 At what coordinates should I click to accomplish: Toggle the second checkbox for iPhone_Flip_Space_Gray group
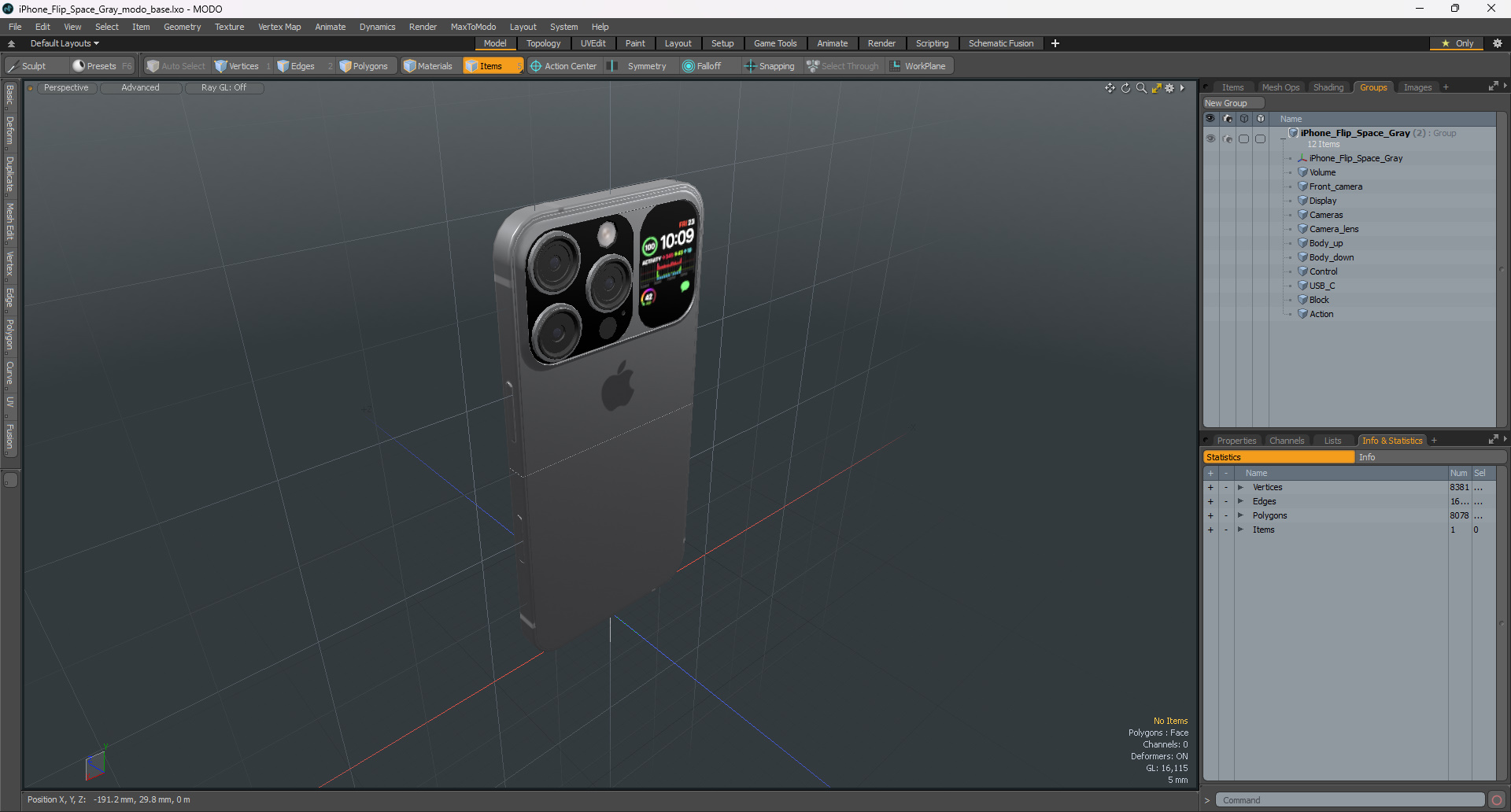pyautogui.click(x=1261, y=138)
